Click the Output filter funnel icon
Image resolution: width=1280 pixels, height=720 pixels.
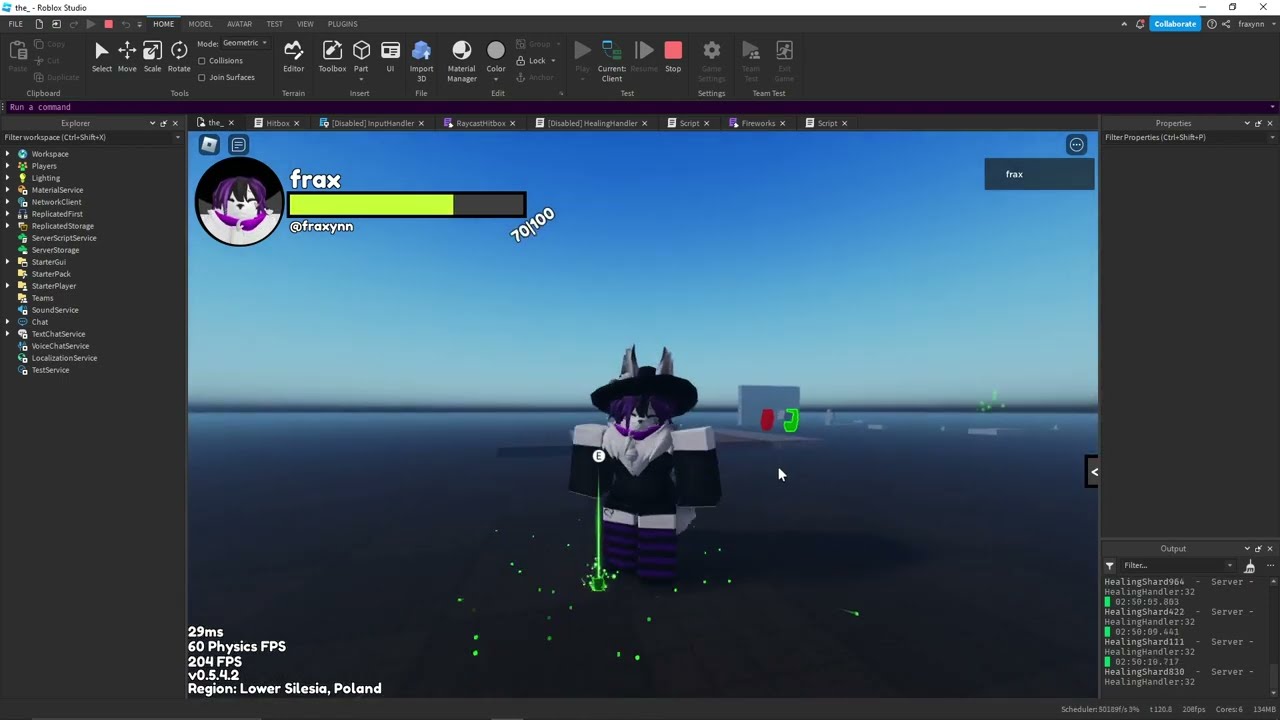click(1109, 566)
